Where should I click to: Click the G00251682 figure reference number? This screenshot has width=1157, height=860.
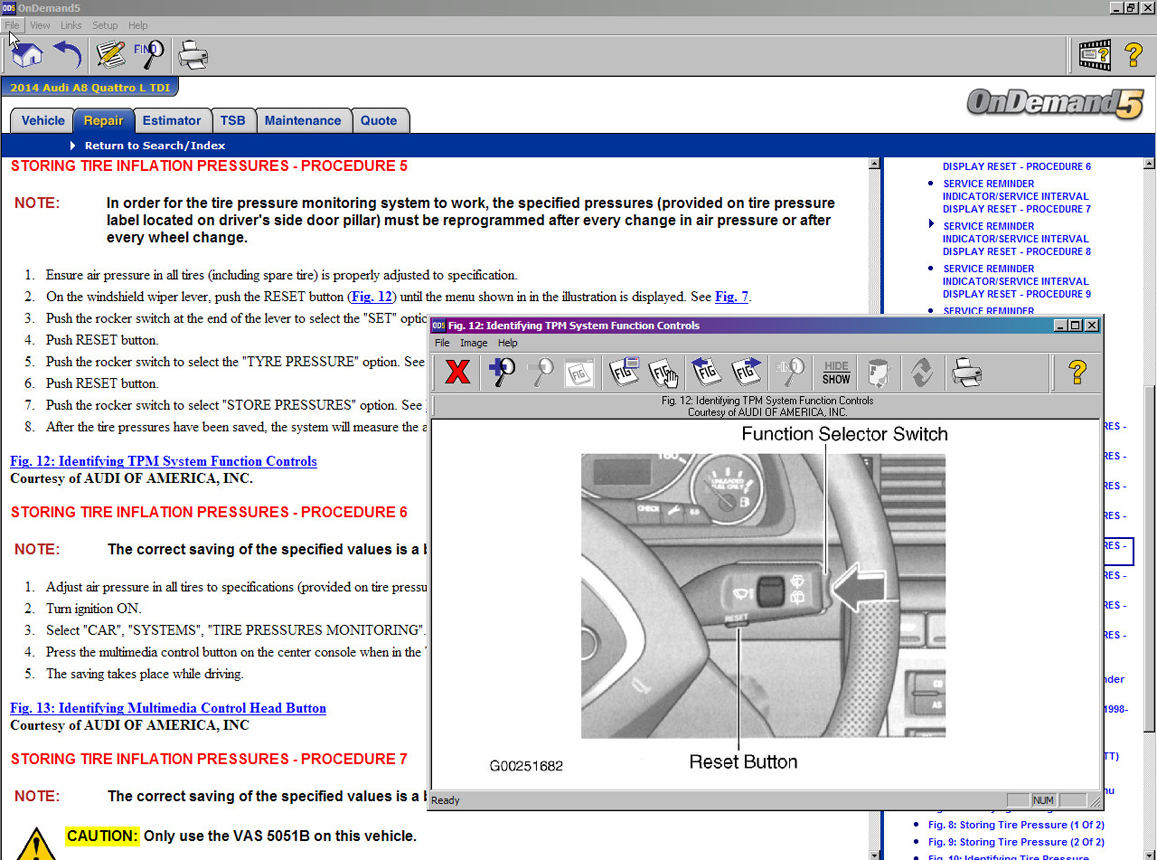pos(526,766)
